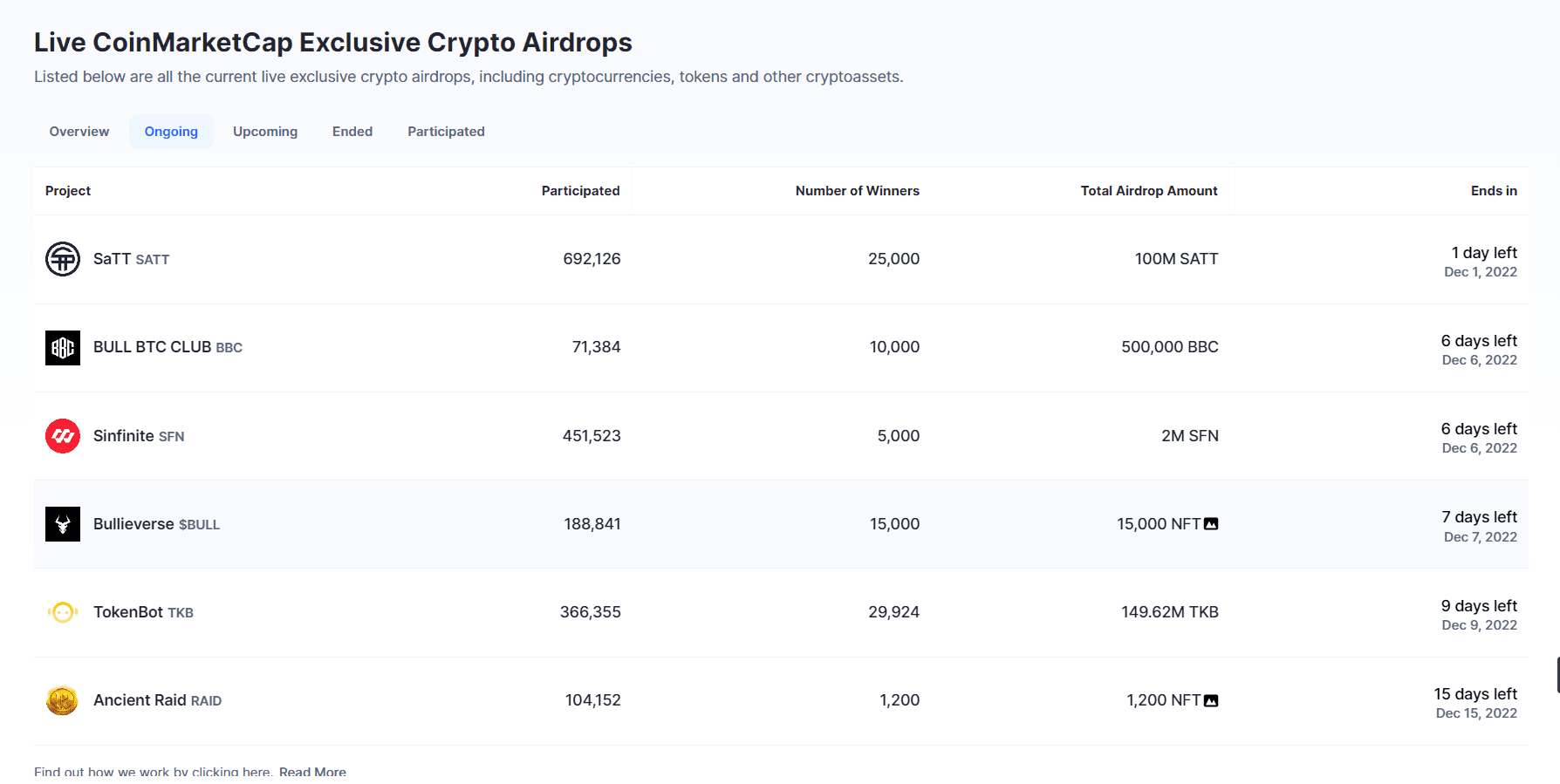This screenshot has width=1560, height=784.
Task: Click the Project column header
Action: point(68,191)
